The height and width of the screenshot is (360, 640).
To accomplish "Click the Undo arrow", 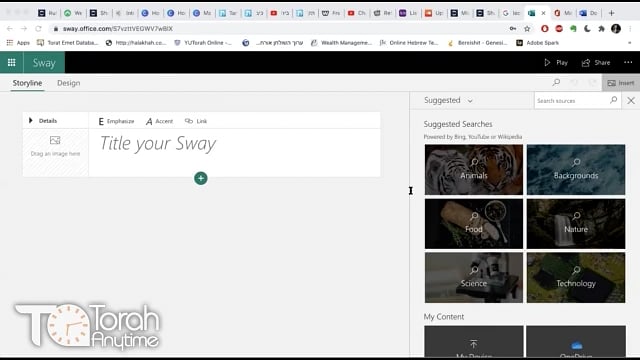I will pos(574,83).
